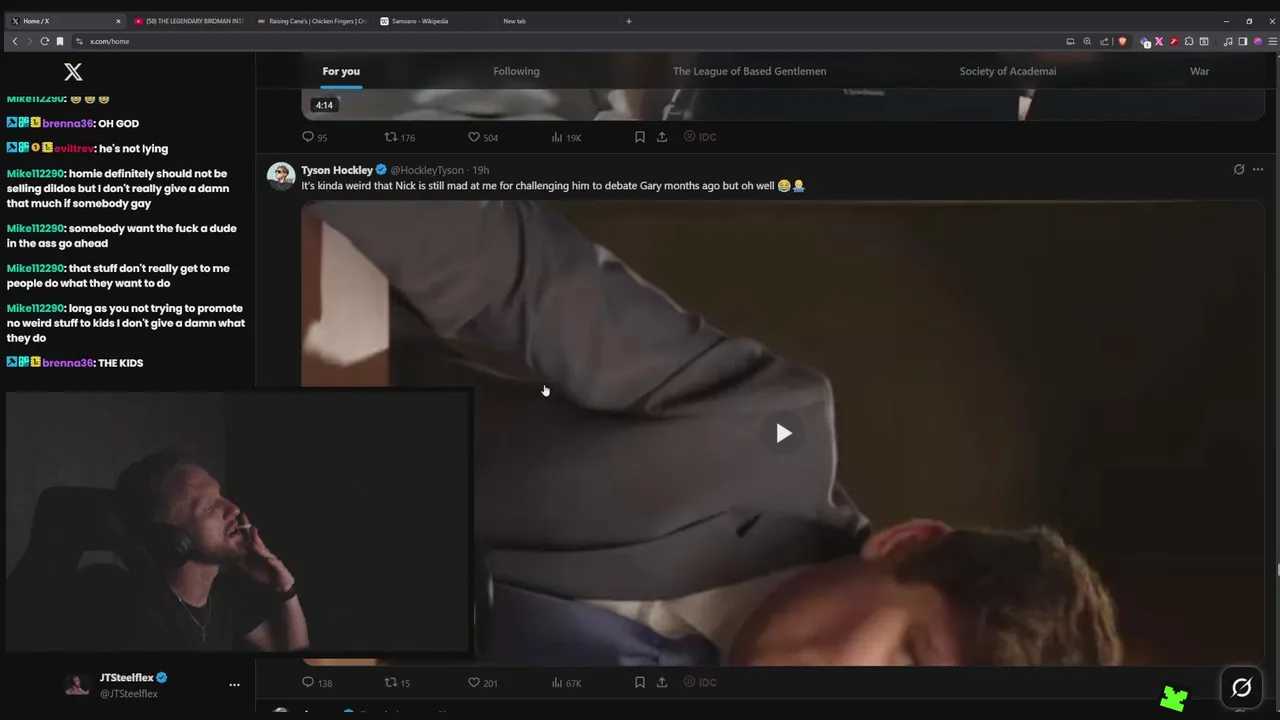
Task: Click the share page icon in toolbar
Action: pos(1104,41)
